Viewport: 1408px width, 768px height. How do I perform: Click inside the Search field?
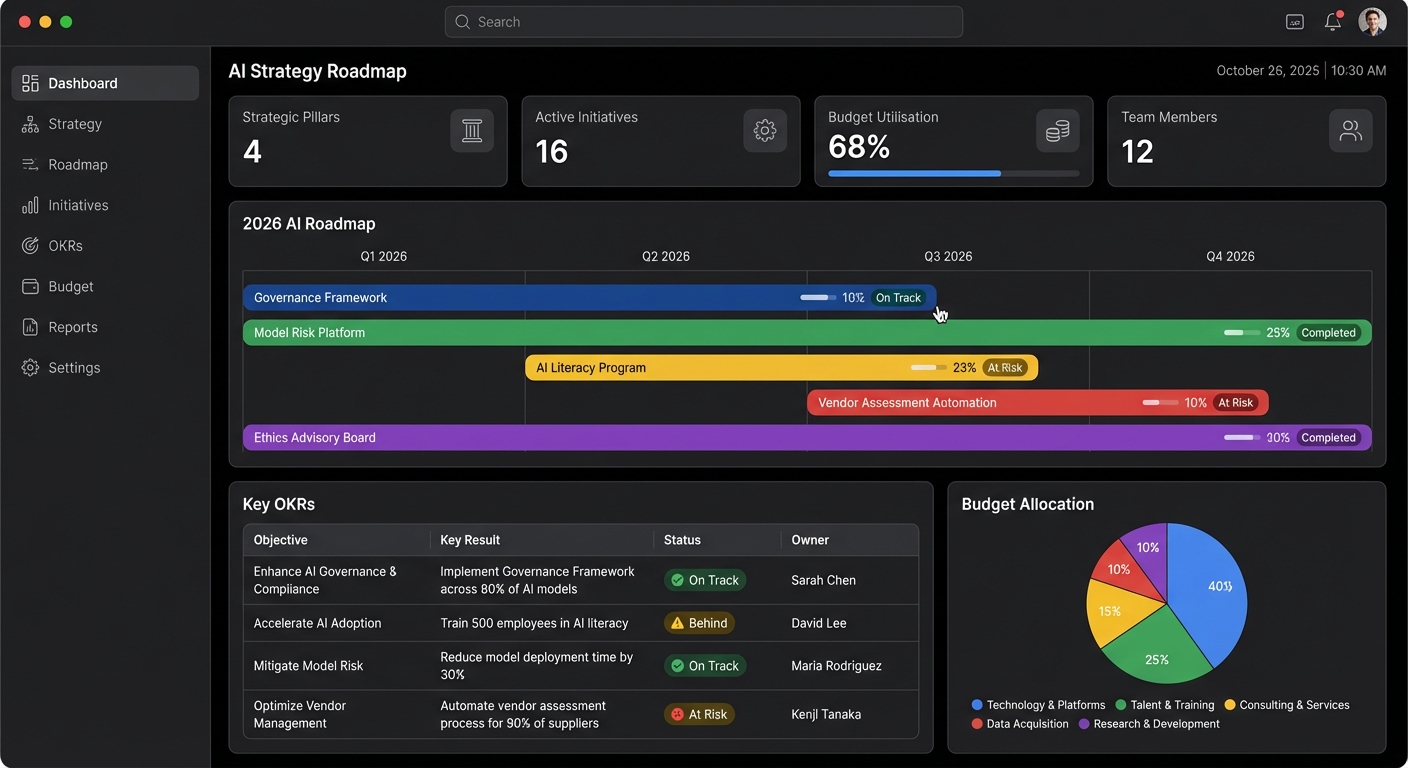click(703, 21)
